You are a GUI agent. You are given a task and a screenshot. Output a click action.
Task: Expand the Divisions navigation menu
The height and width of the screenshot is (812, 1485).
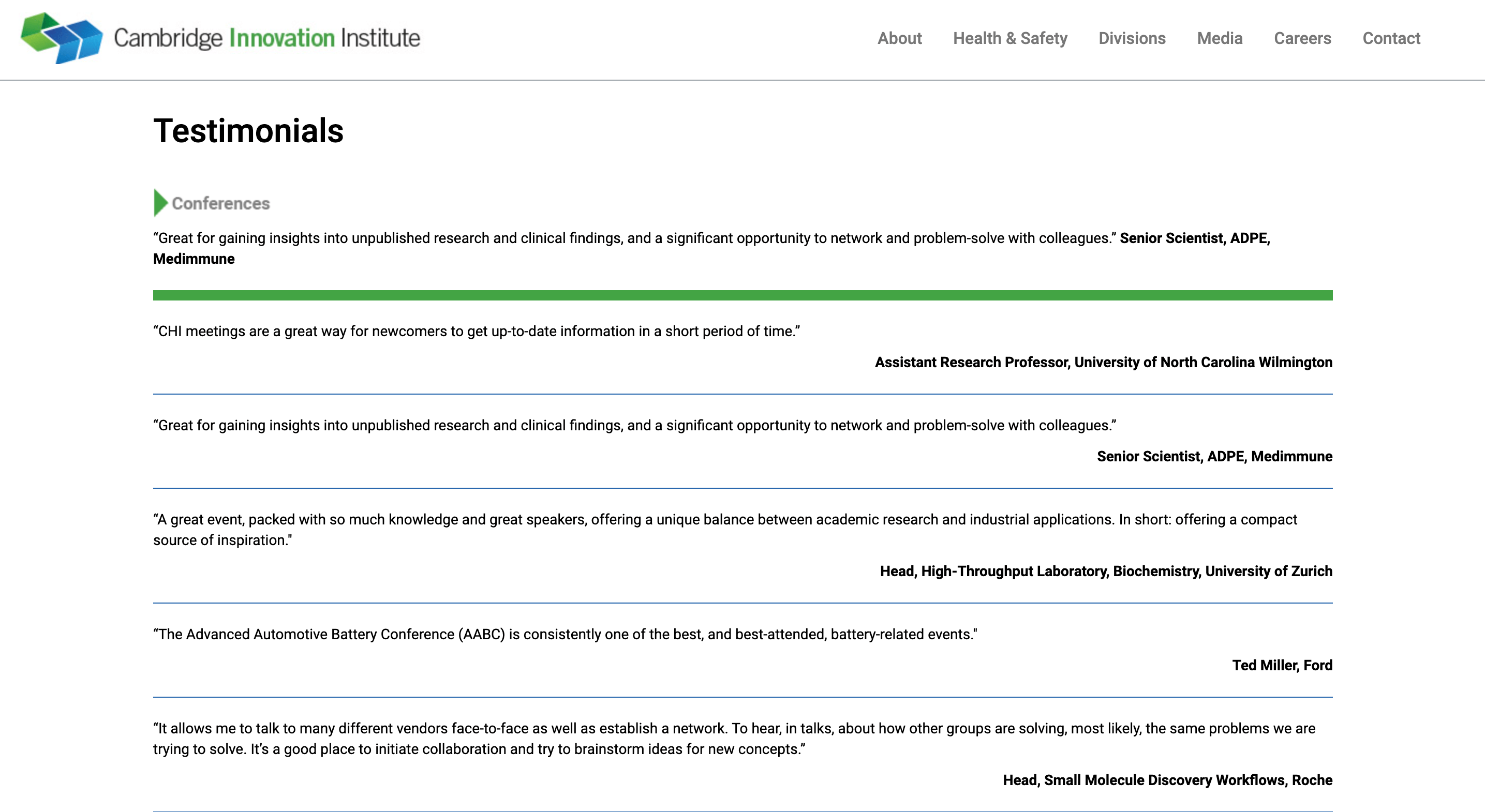tap(1132, 39)
